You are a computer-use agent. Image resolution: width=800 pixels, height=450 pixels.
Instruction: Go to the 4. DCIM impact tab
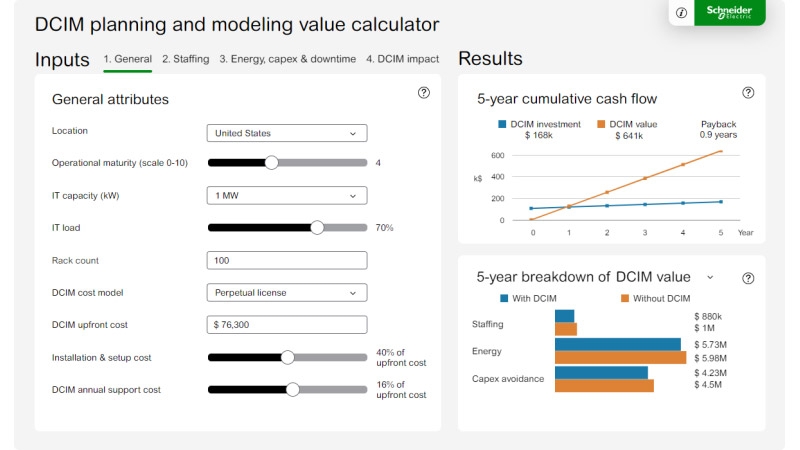point(402,59)
